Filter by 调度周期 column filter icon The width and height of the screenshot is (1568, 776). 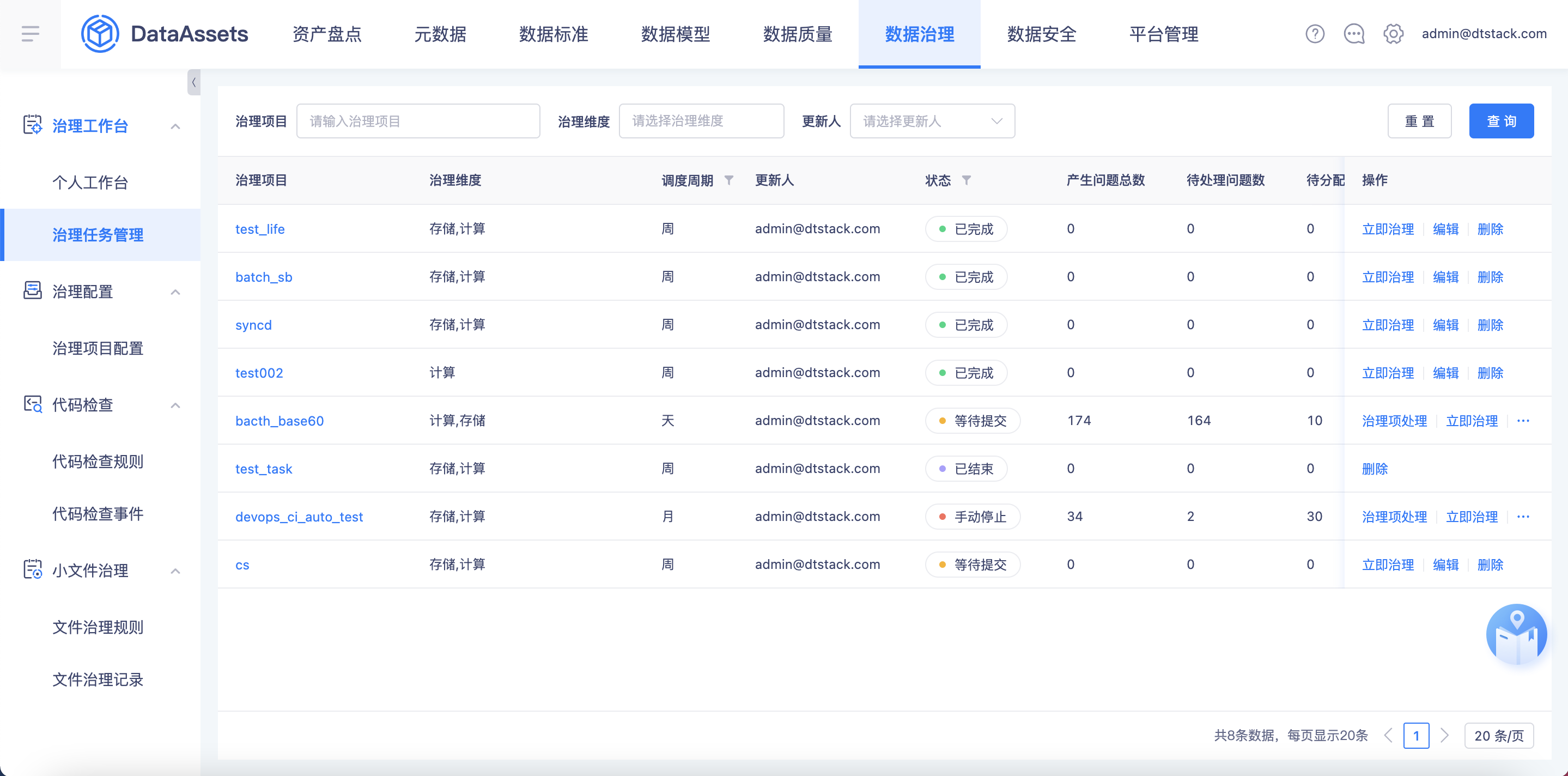728,180
